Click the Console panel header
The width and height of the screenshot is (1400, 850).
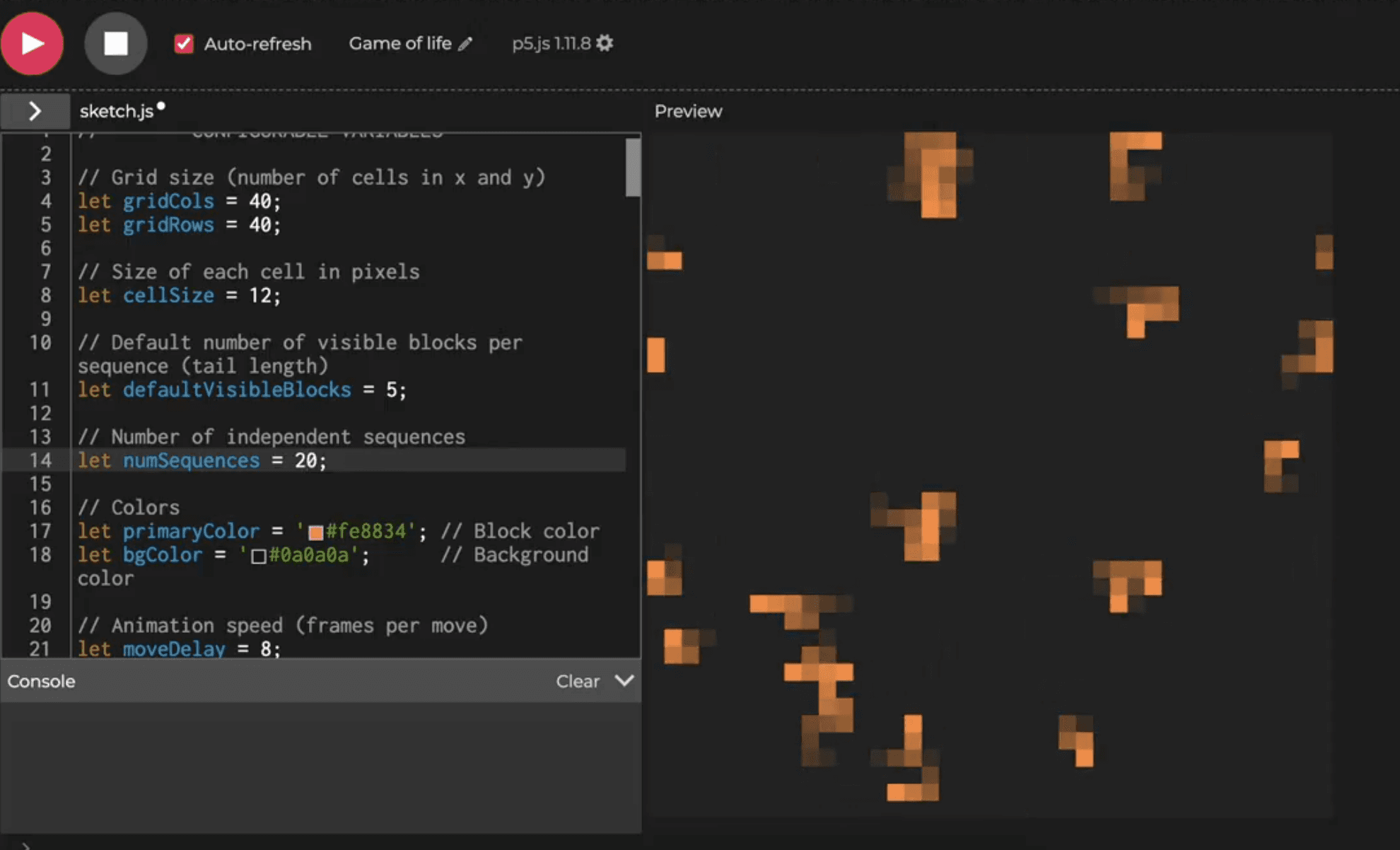pos(41,681)
